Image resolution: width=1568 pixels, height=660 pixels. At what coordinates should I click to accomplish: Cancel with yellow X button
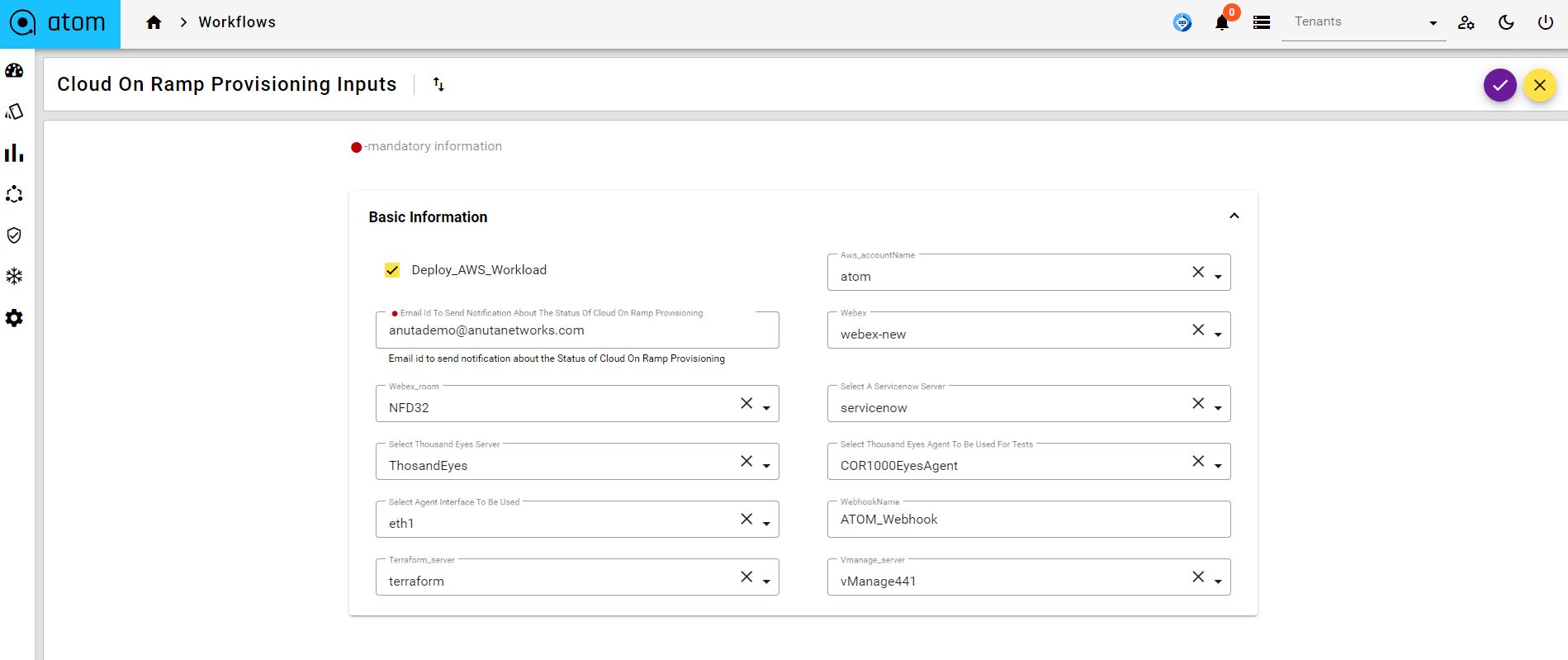point(1539,85)
